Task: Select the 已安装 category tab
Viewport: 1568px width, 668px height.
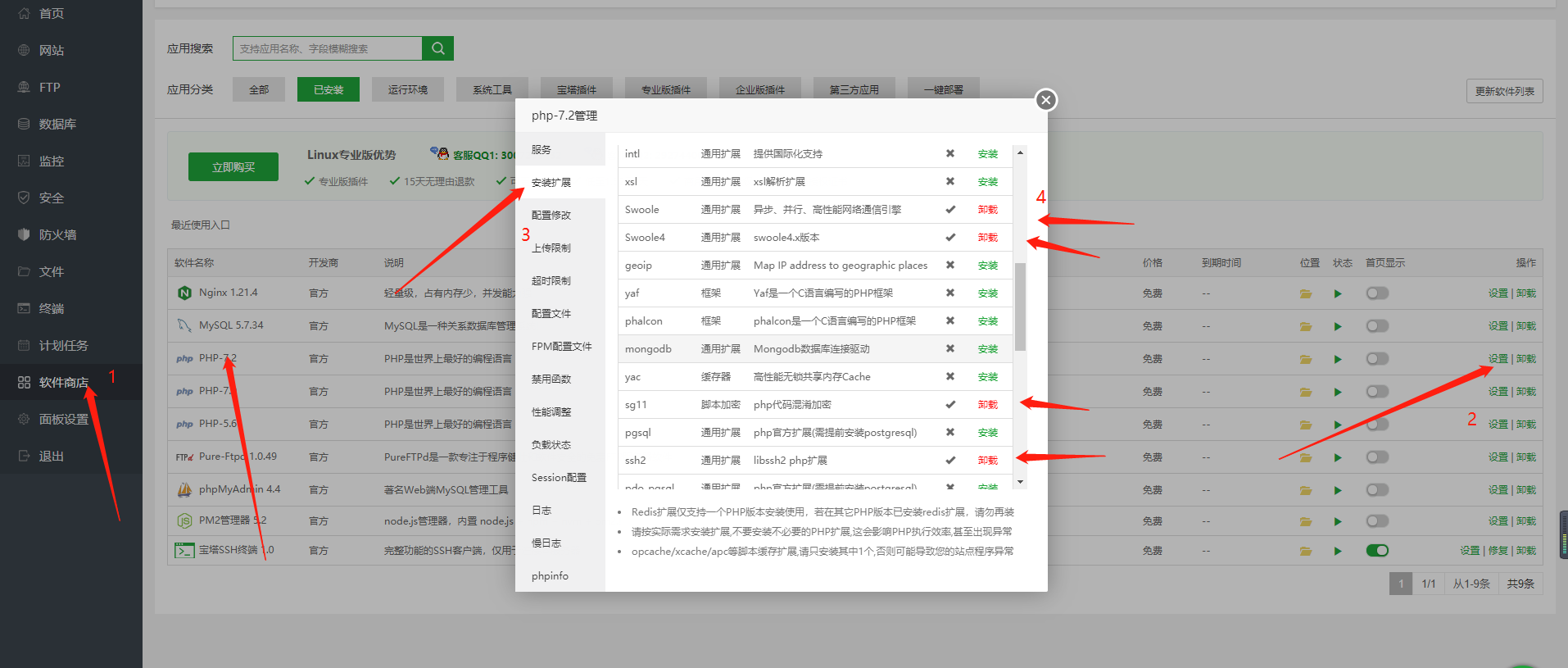Action: [329, 89]
